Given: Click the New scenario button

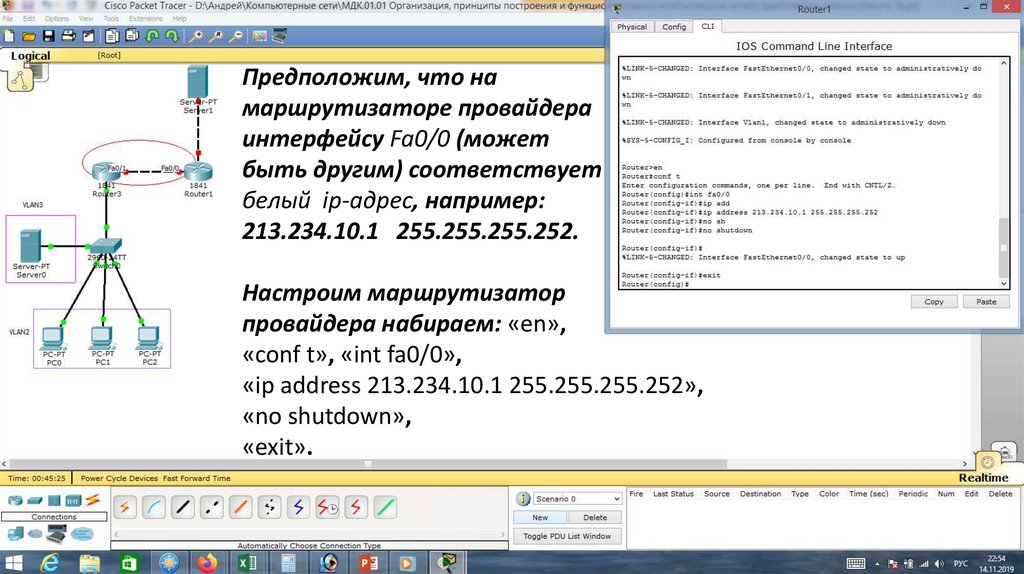Looking at the screenshot, I should [539, 517].
